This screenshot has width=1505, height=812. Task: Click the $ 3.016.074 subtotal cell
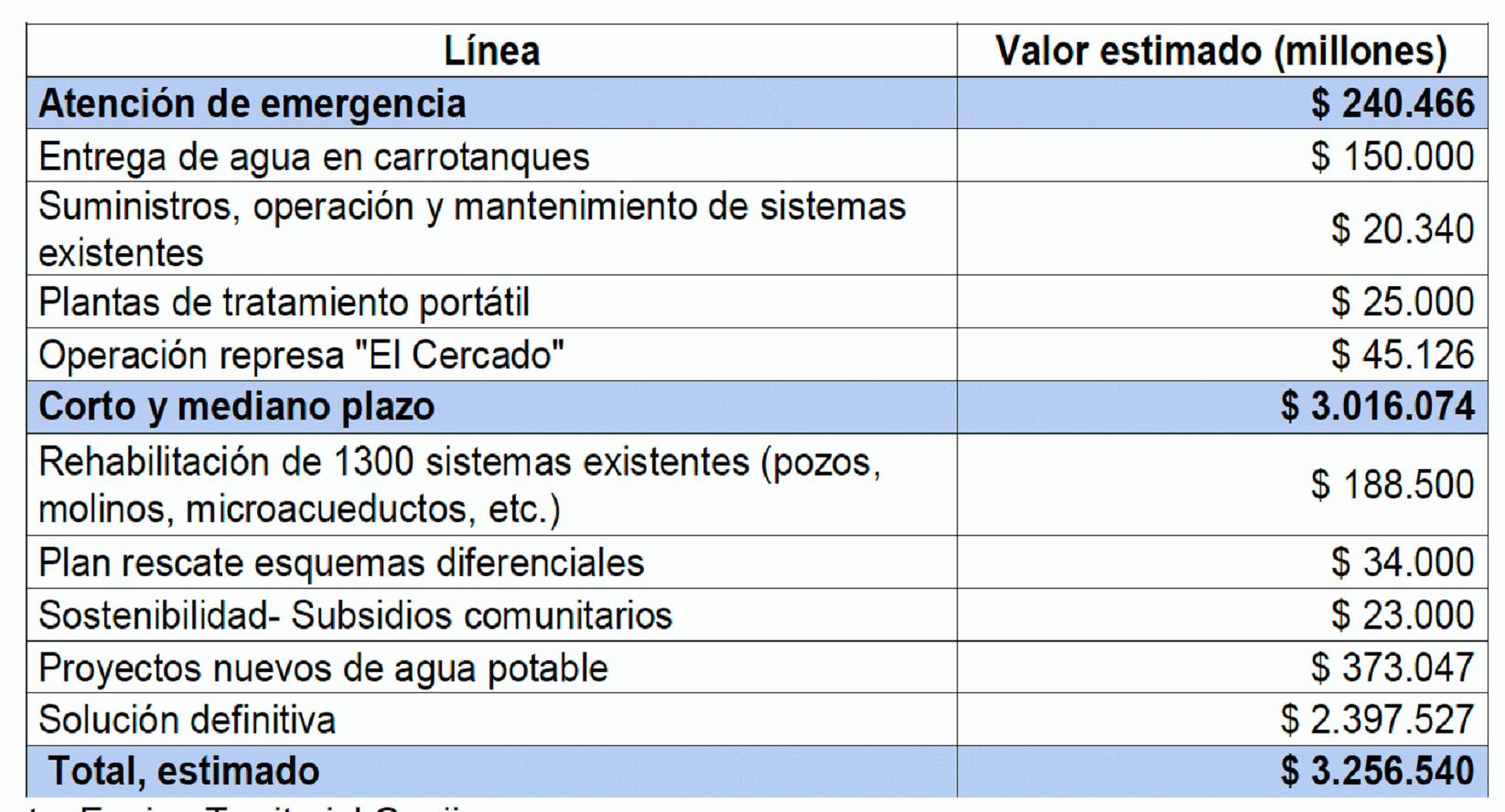(1222, 407)
